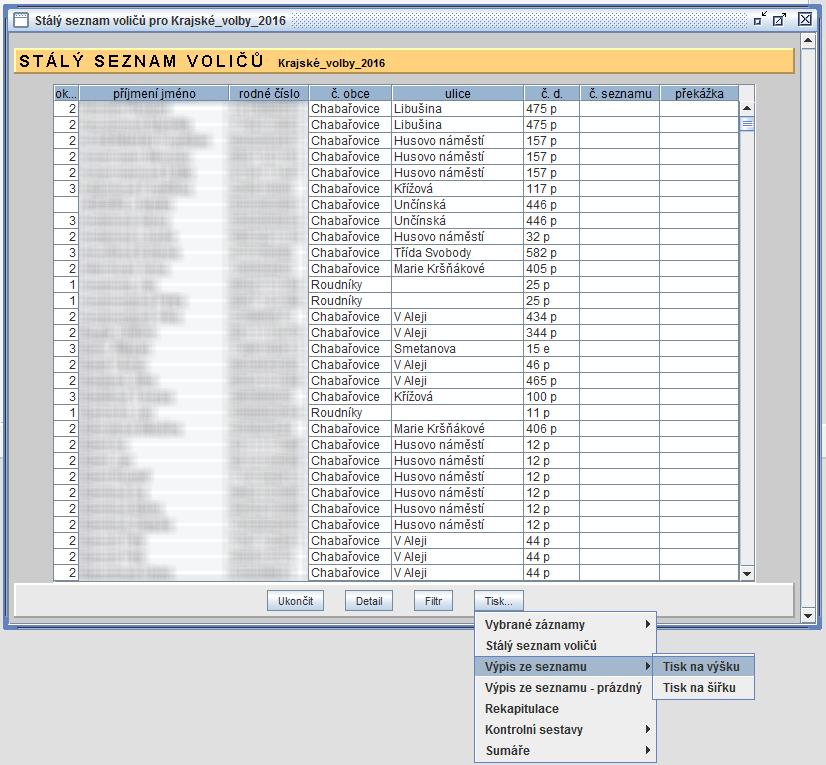Click the č. obce column header
Viewport: 826px width, 765px height.
click(x=350, y=93)
